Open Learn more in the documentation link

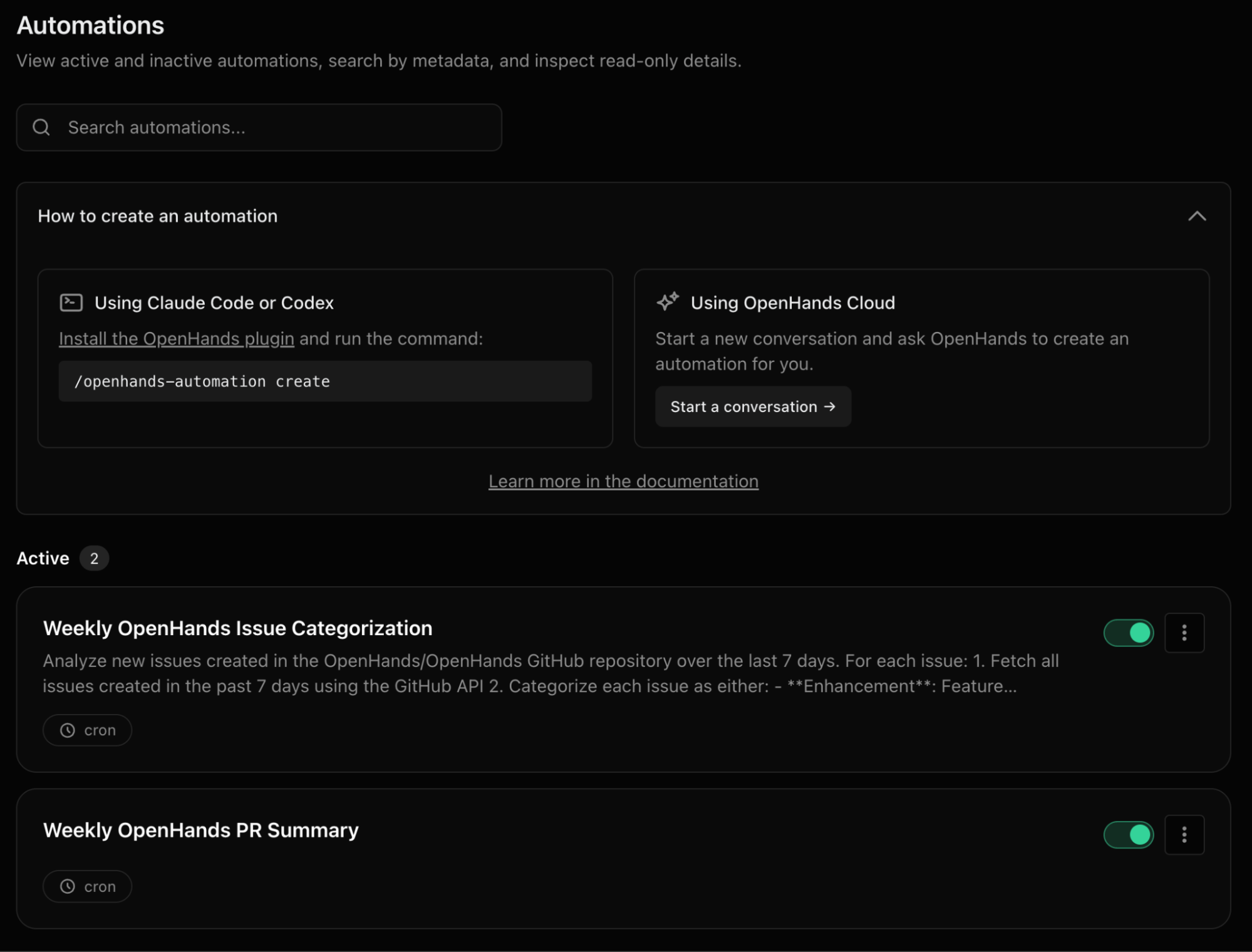click(623, 481)
